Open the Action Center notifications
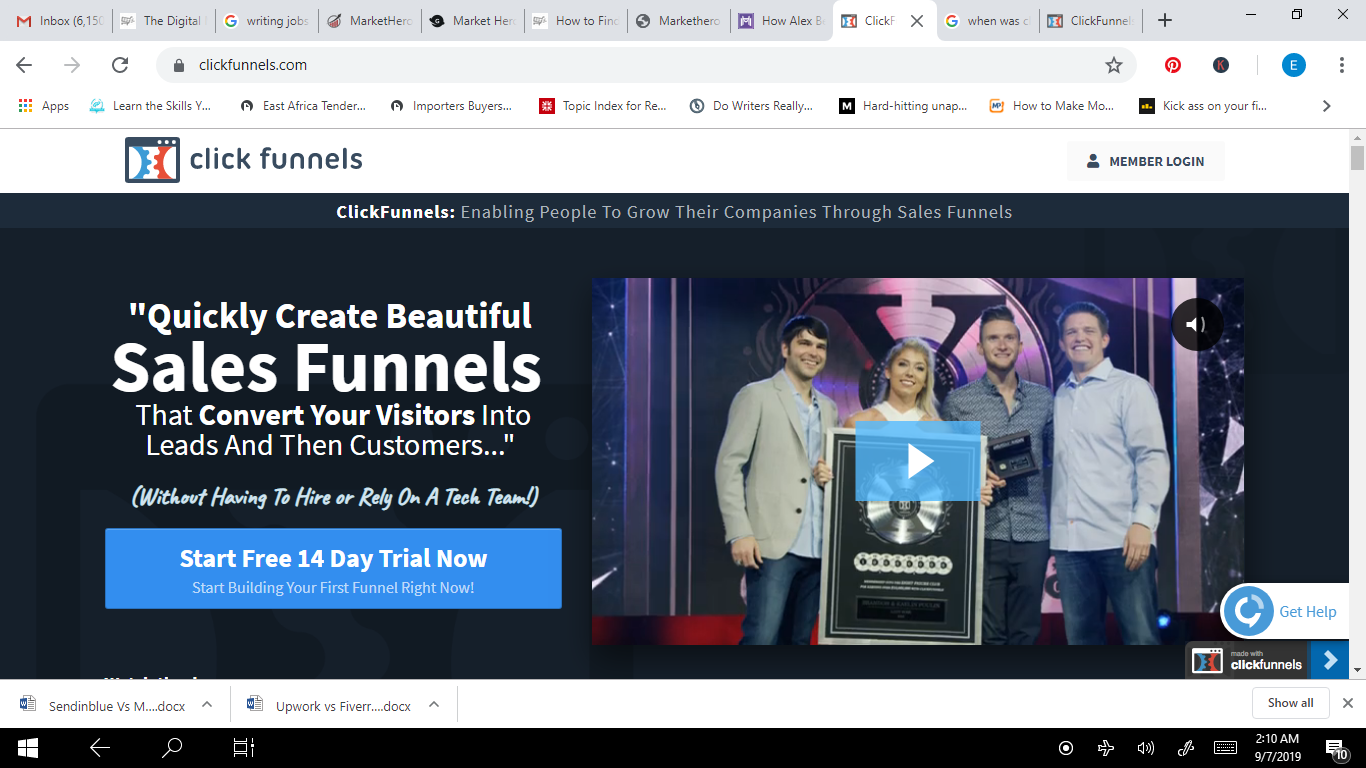This screenshot has height=768, width=1366. 1337,748
